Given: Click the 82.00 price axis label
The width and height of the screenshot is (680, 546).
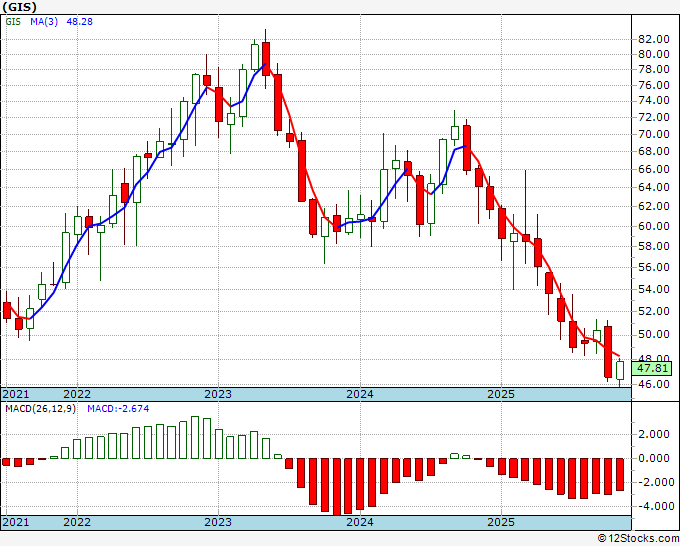Looking at the screenshot, I should click(654, 39).
